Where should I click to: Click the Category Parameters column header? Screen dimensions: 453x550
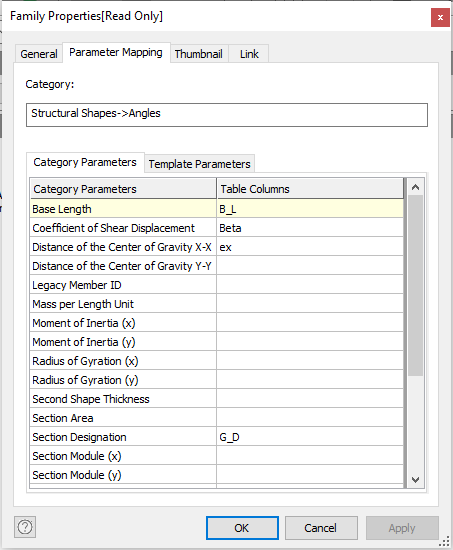(x=123, y=189)
